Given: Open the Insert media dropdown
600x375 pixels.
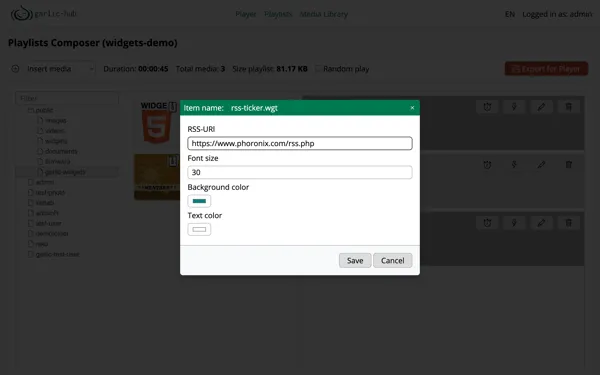Looking at the screenshot, I should click(x=60, y=69).
